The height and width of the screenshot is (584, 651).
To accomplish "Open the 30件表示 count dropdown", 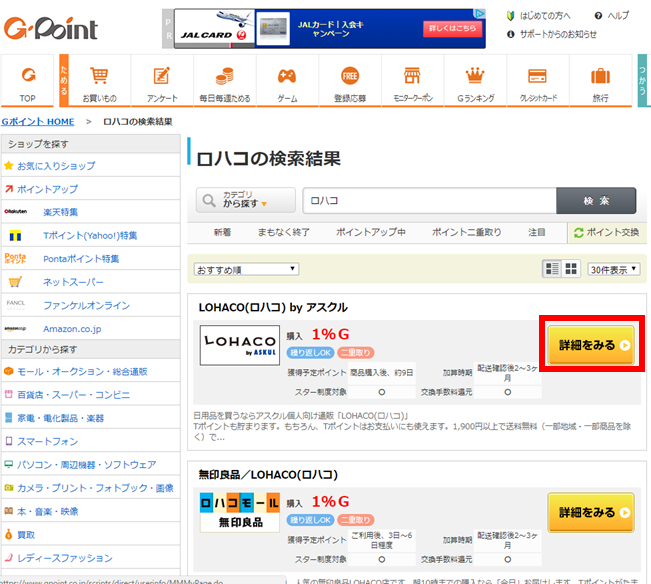I will pos(613,269).
